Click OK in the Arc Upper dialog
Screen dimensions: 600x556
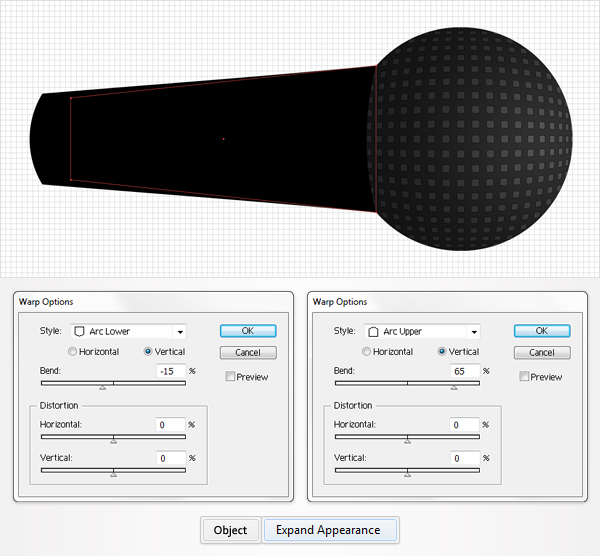point(542,331)
